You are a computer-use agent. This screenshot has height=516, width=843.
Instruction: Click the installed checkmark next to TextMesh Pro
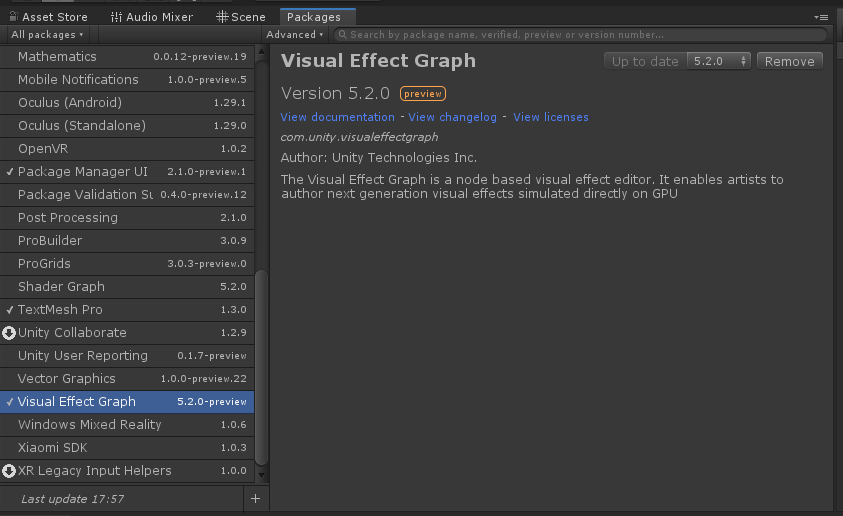pos(9,310)
